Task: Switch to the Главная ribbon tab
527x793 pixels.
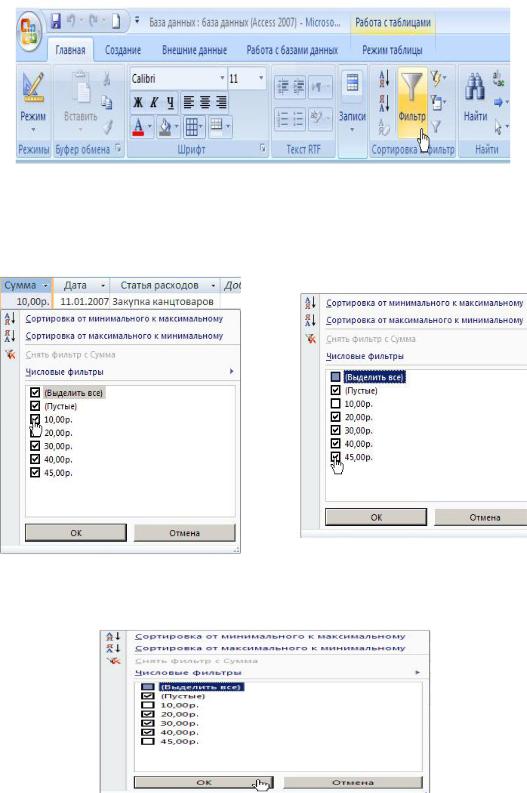Action: 70,50
